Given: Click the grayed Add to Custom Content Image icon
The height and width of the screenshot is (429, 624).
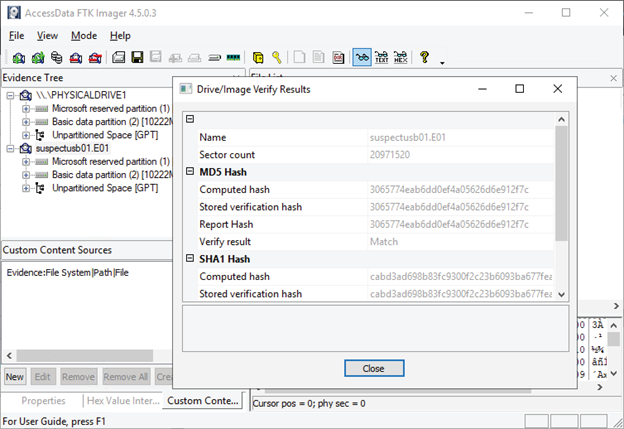Looking at the screenshot, I should click(175, 58).
